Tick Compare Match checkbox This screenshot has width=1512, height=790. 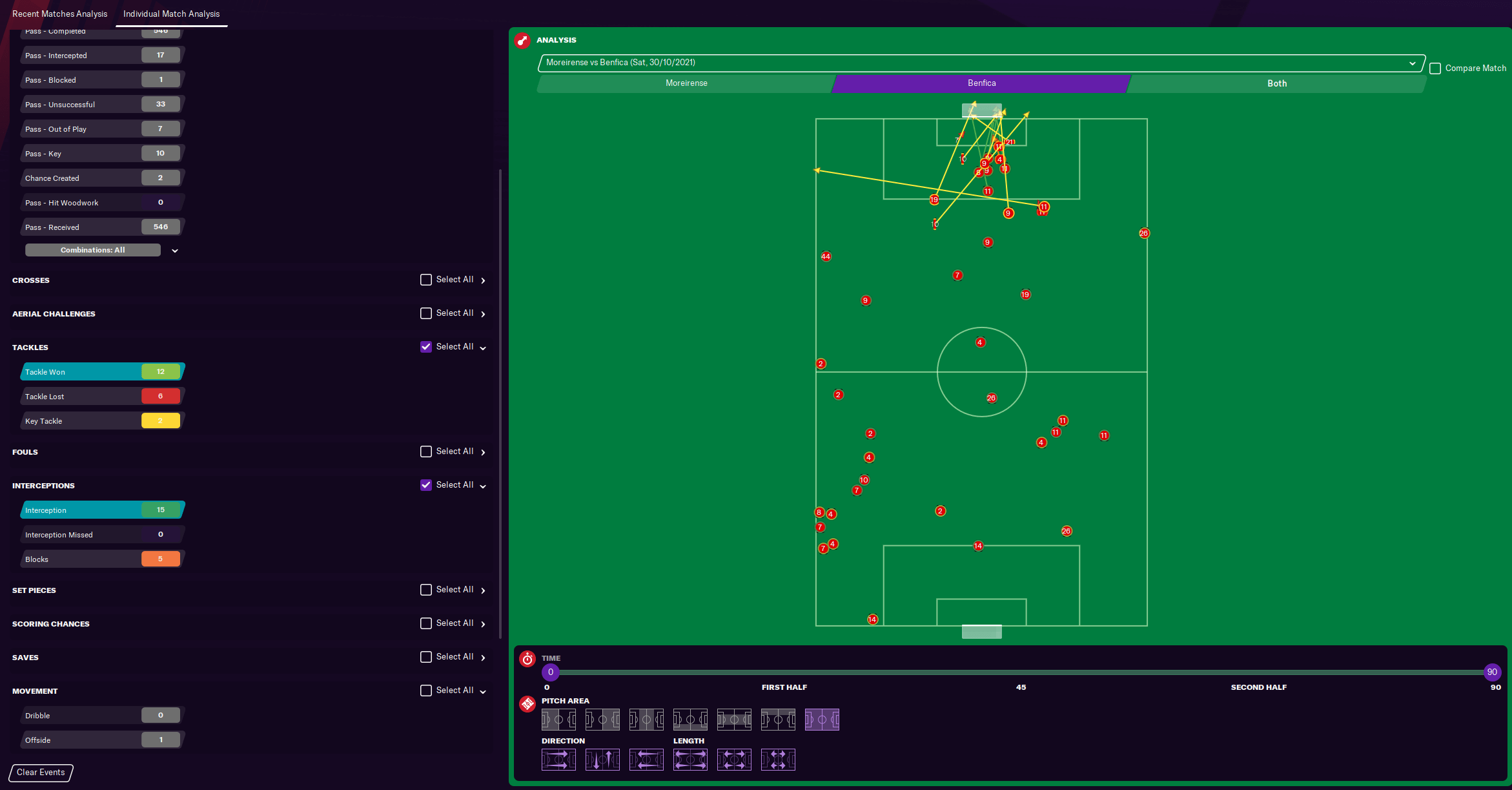tap(1435, 68)
